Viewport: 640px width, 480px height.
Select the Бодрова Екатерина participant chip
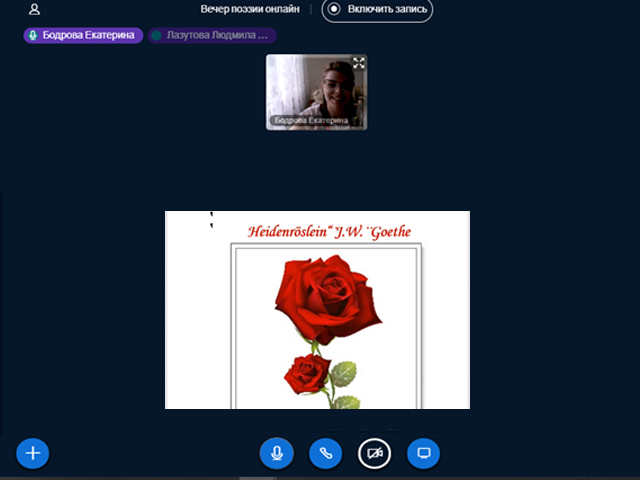click(84, 35)
